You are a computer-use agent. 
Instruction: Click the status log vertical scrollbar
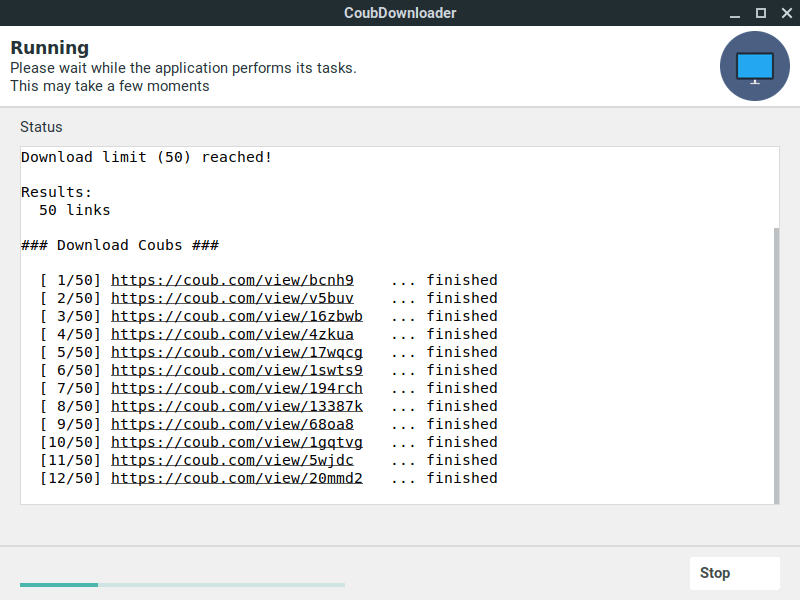coord(777,365)
